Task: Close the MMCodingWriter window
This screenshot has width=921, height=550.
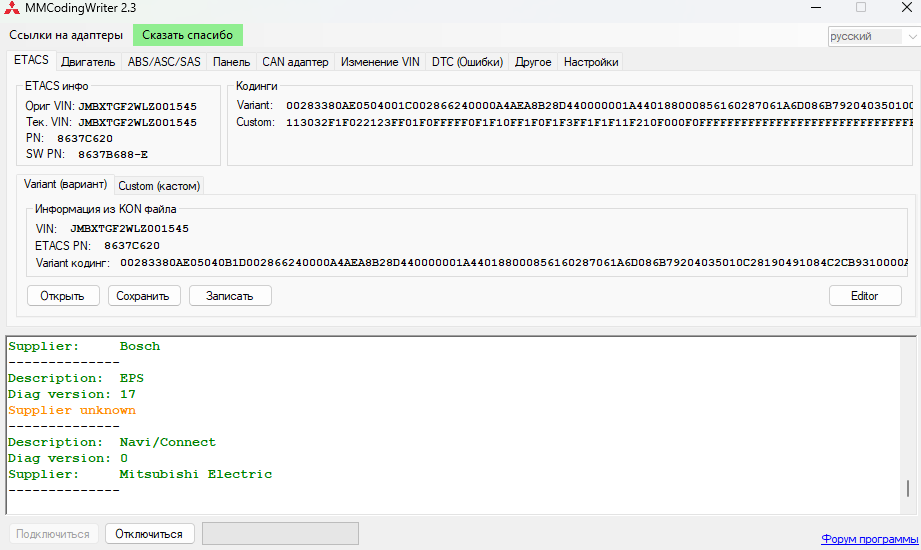Action: coord(906,8)
